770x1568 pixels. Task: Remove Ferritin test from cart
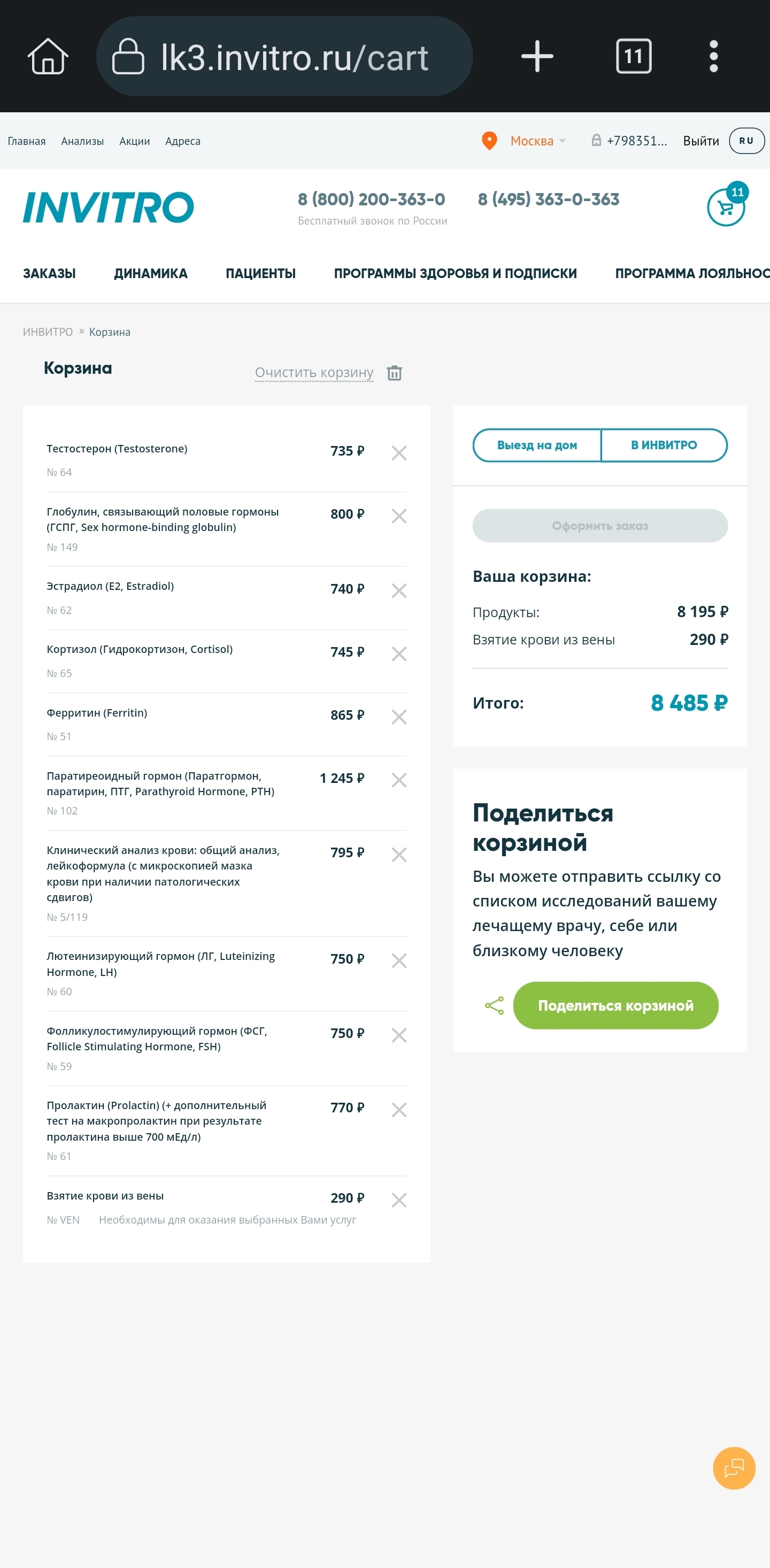coord(399,717)
